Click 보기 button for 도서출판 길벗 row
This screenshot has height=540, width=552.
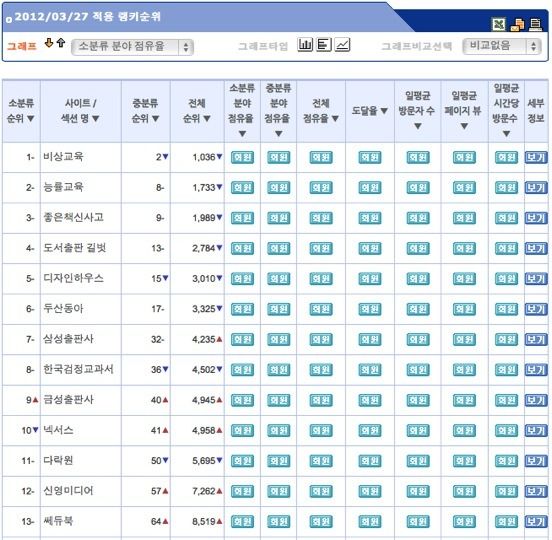point(536,249)
